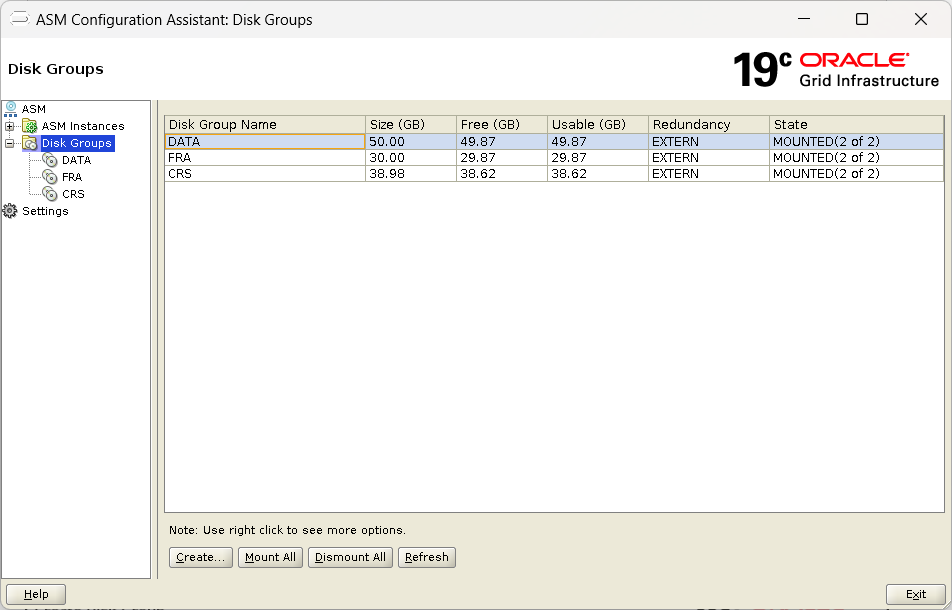The width and height of the screenshot is (952, 610).
Task: Minimize the ASM Configuration Assistant window
Action: pyautogui.click(x=804, y=19)
